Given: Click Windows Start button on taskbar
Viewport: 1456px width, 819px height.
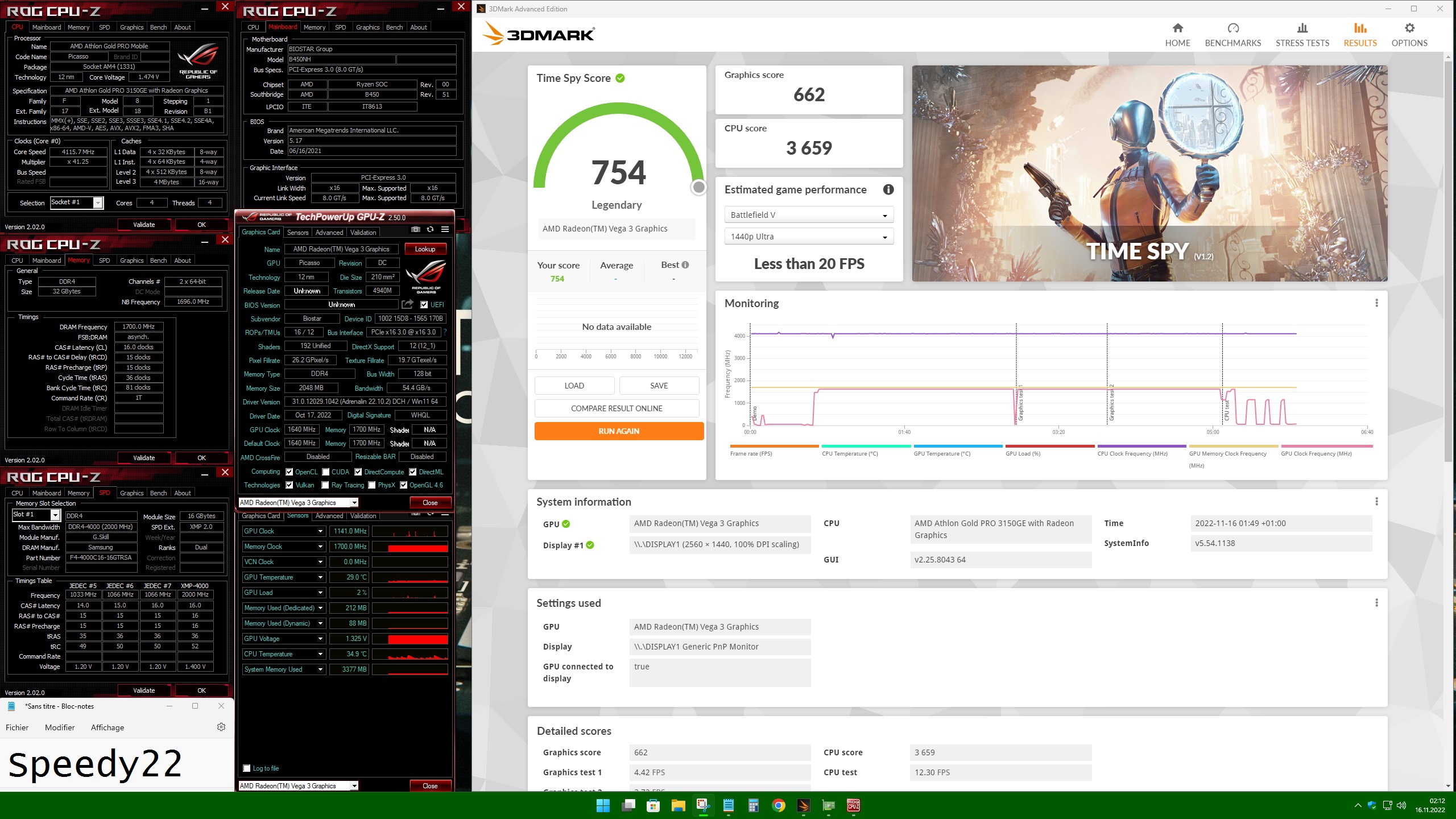Looking at the screenshot, I should point(603,805).
